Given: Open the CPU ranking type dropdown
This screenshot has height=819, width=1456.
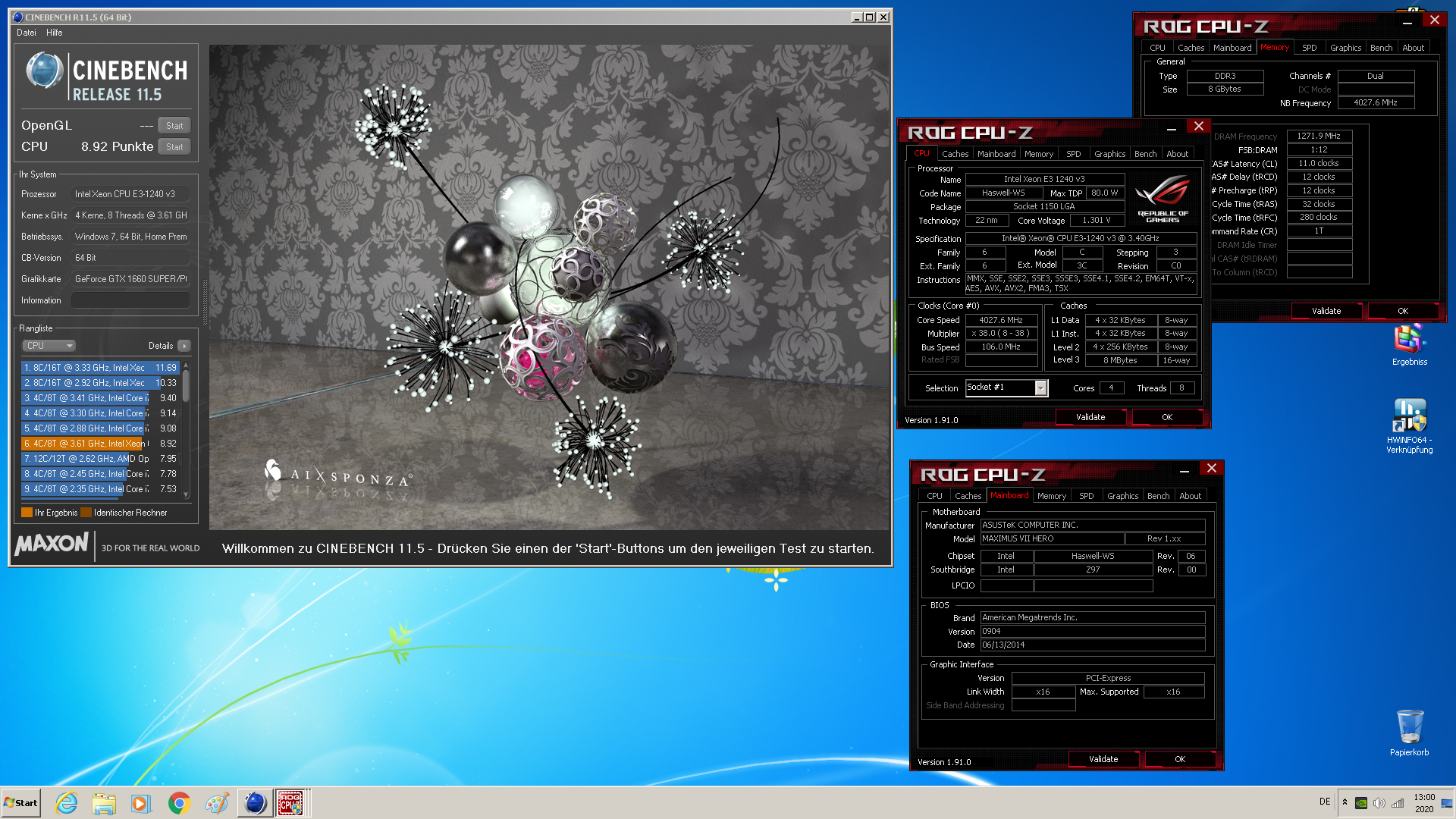Looking at the screenshot, I should point(49,346).
